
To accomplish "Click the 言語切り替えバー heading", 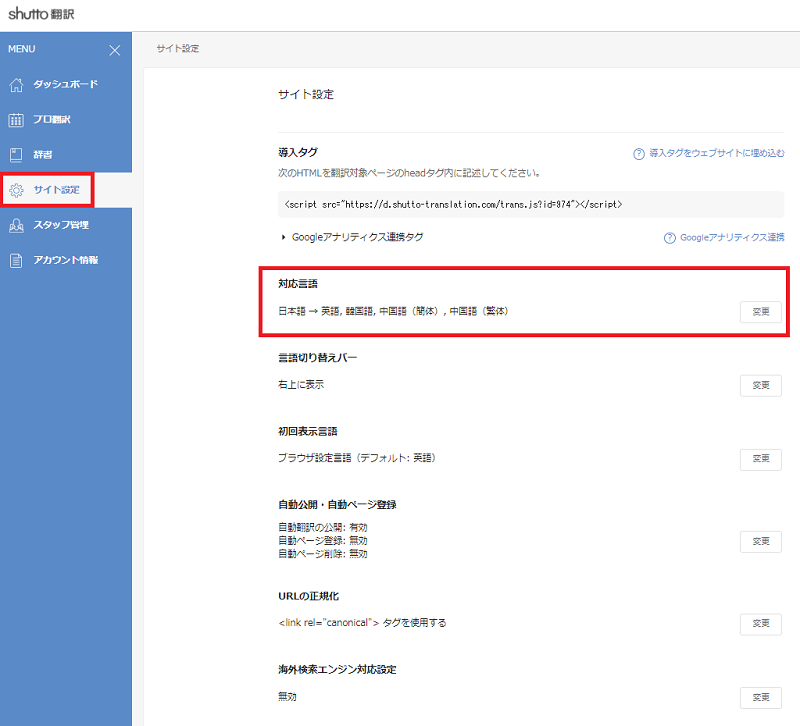I will point(317,358).
